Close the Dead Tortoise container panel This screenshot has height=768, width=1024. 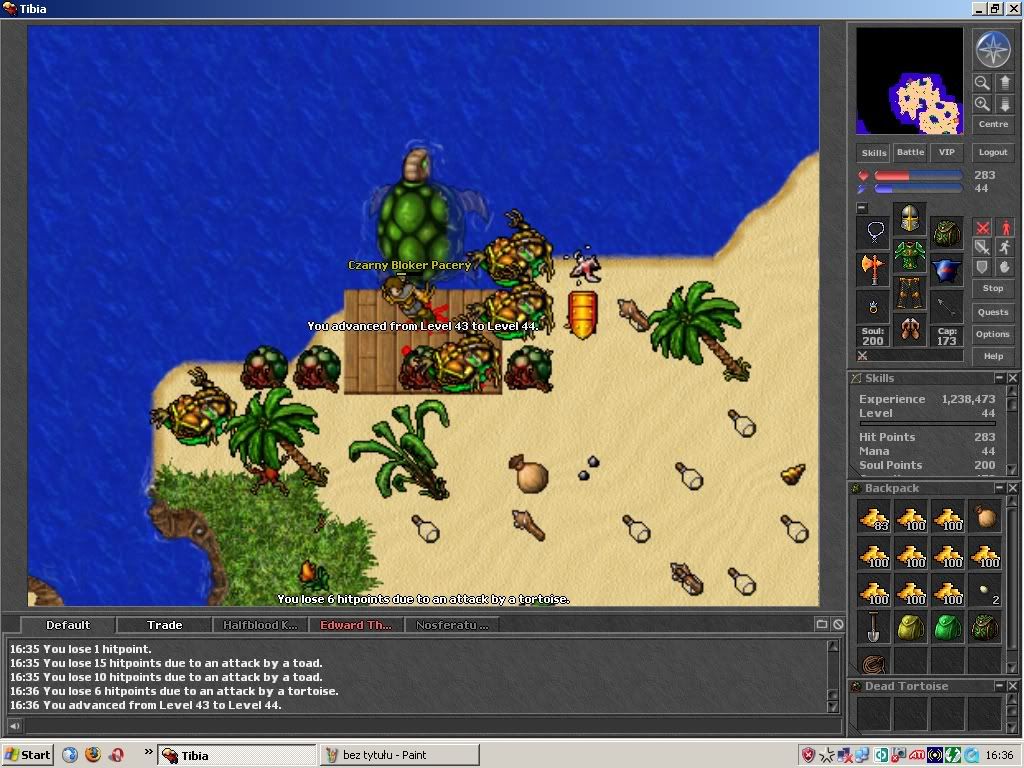[x=1012, y=686]
